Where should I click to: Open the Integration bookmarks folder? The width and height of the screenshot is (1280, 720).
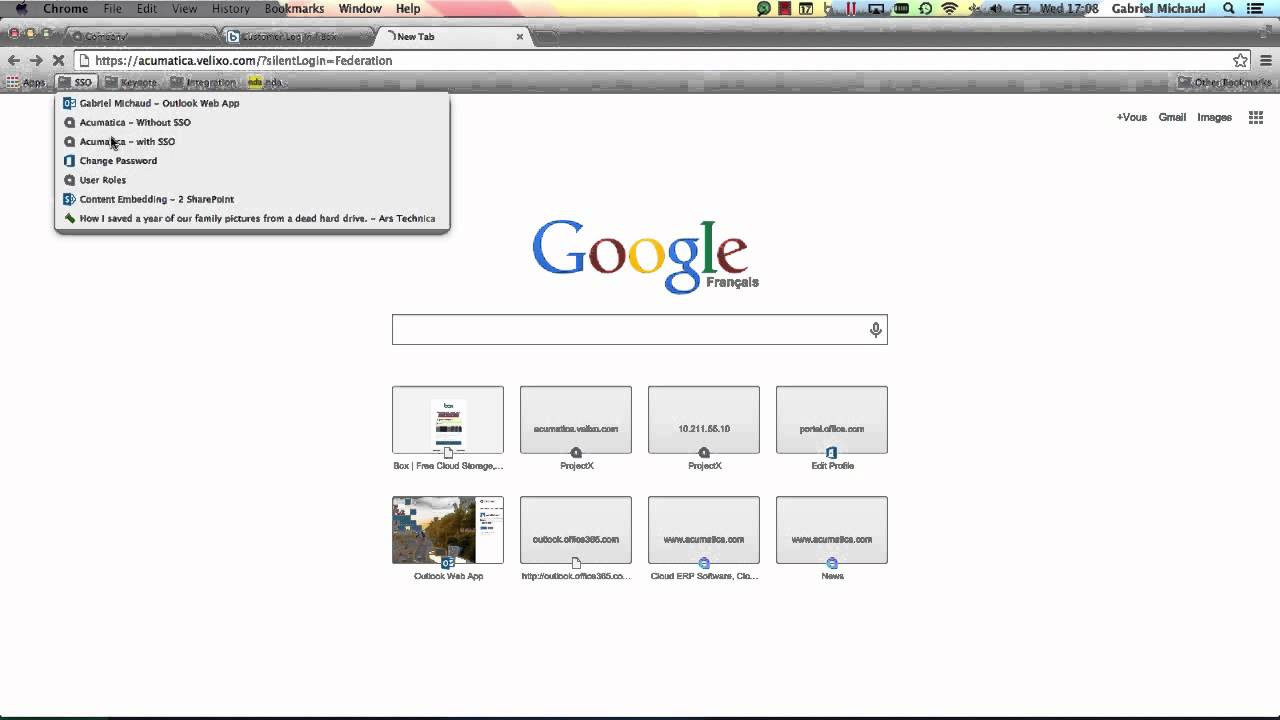[203, 83]
